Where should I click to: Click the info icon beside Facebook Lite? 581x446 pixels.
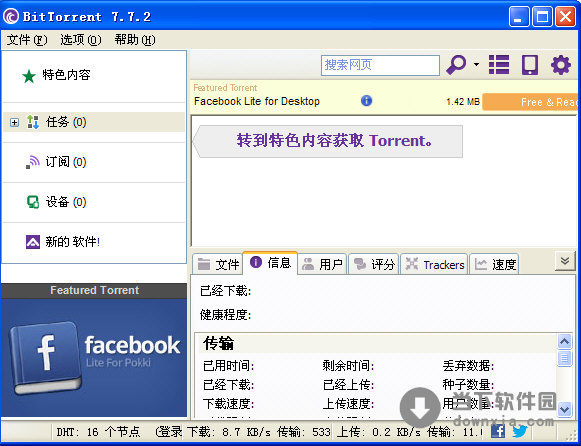click(366, 100)
